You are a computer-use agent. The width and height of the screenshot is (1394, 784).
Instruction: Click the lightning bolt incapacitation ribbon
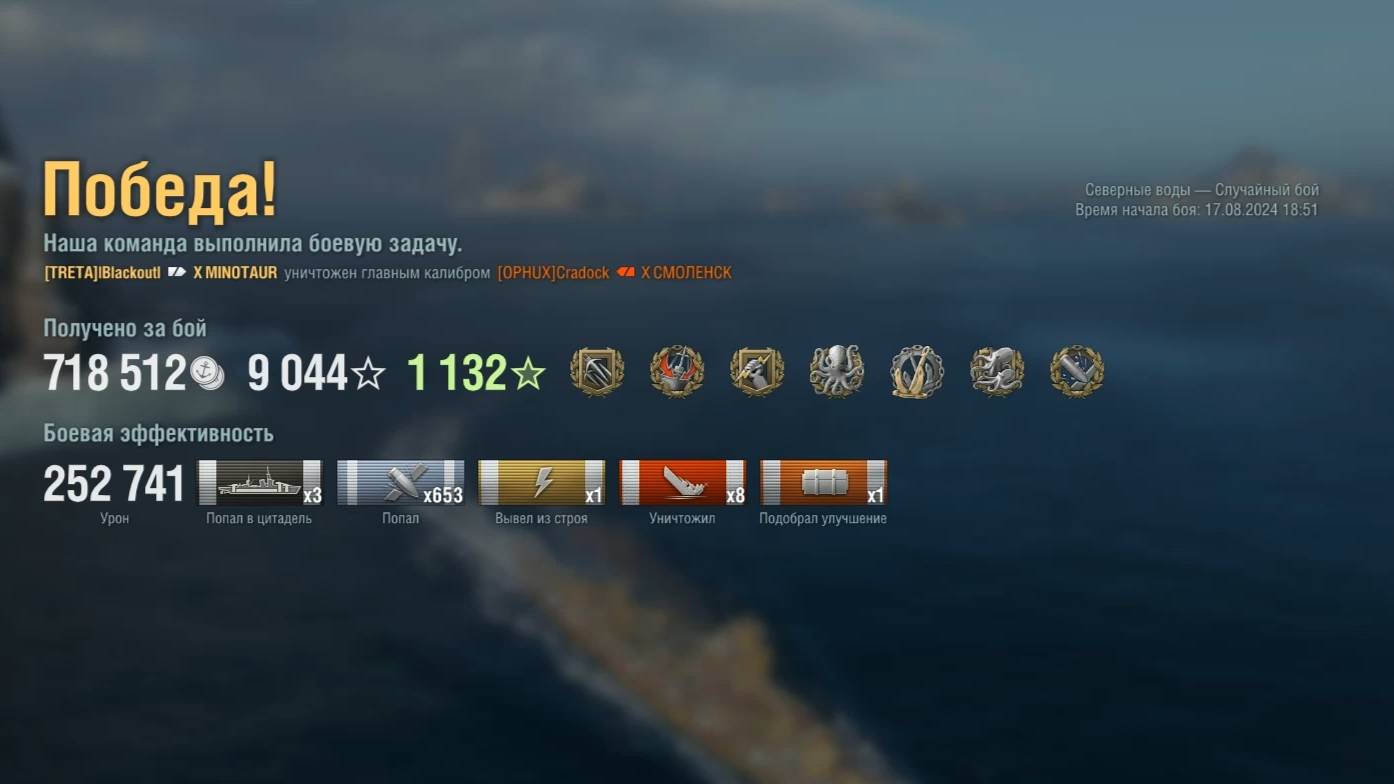(x=541, y=483)
